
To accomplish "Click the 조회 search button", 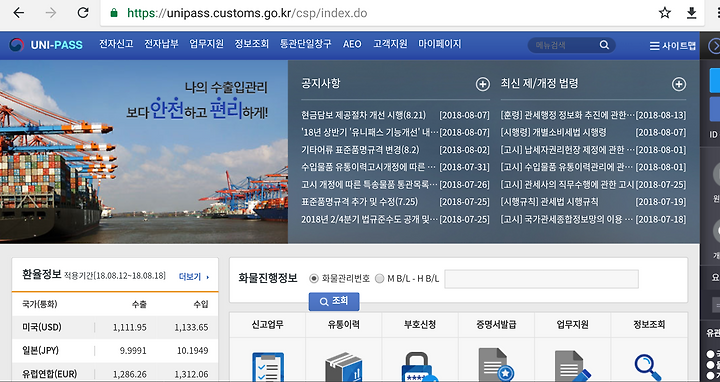I will coord(334,302).
